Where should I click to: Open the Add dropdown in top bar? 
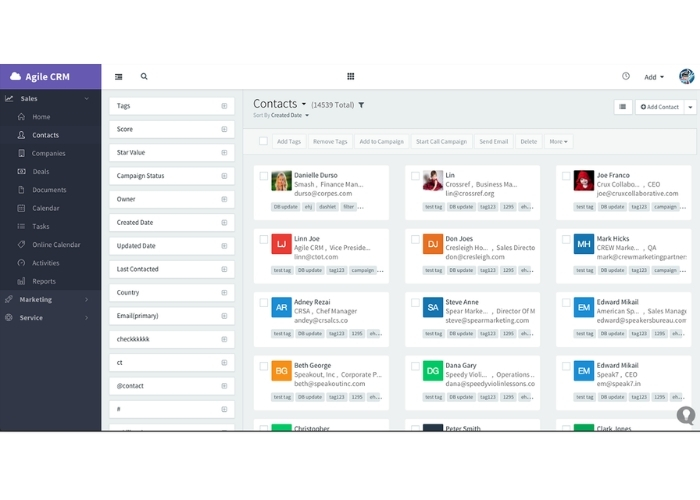tap(654, 77)
